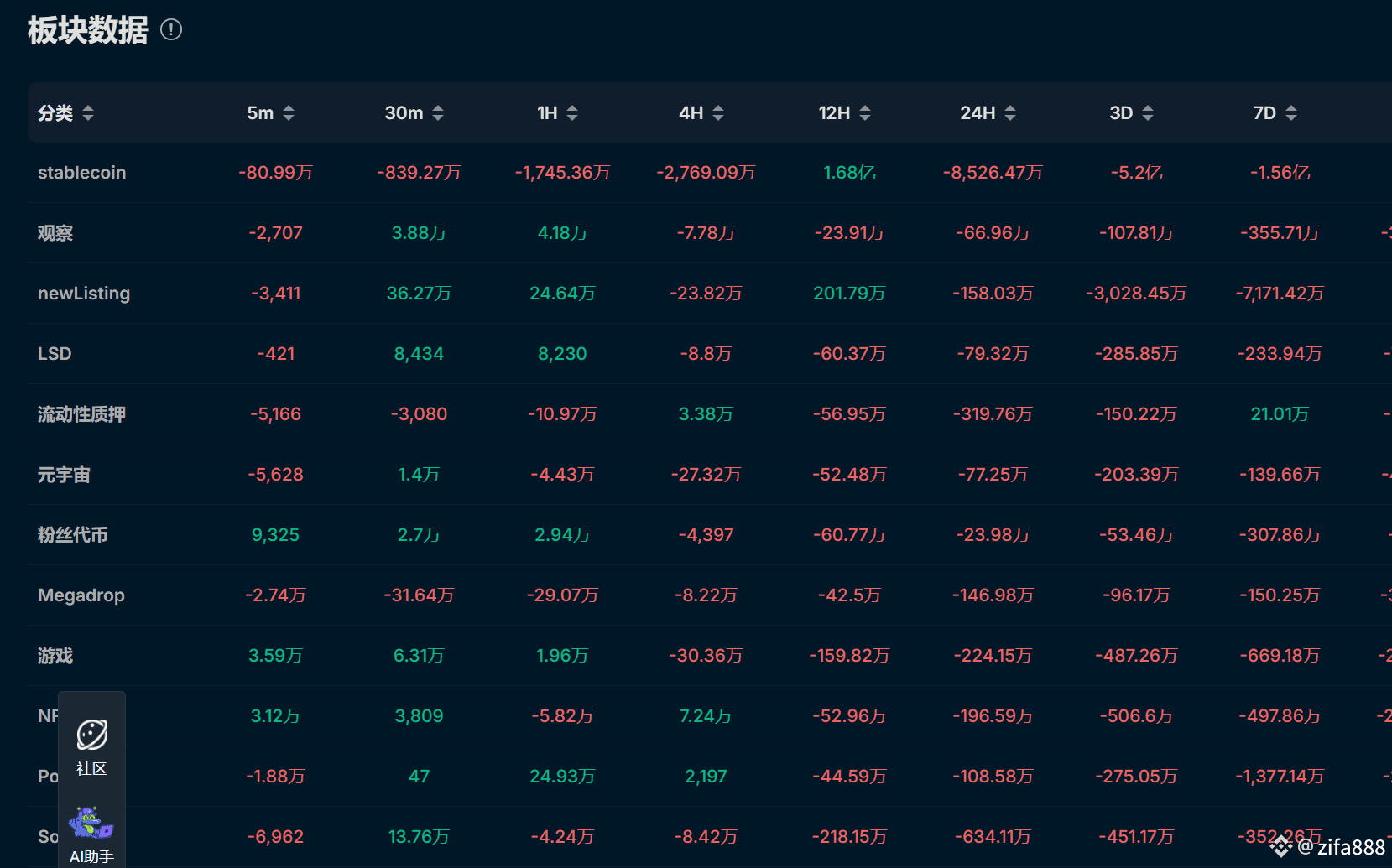Click Megadrop 12H value -42.5万
This screenshot has height=868, width=1392.
(x=849, y=595)
